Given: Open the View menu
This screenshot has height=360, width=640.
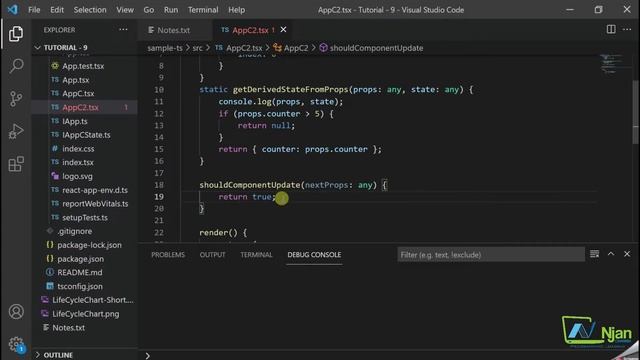Looking at the screenshot, I should point(125,10).
